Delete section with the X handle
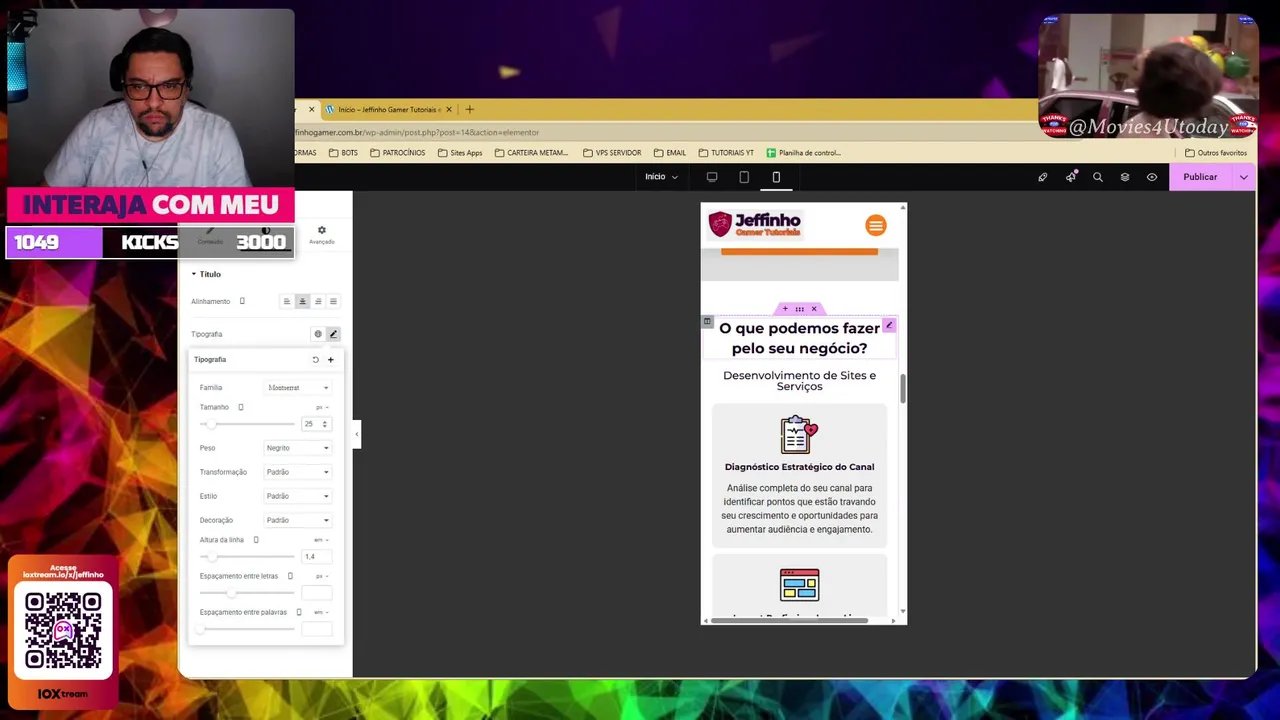The height and width of the screenshot is (720, 1280). (x=814, y=309)
